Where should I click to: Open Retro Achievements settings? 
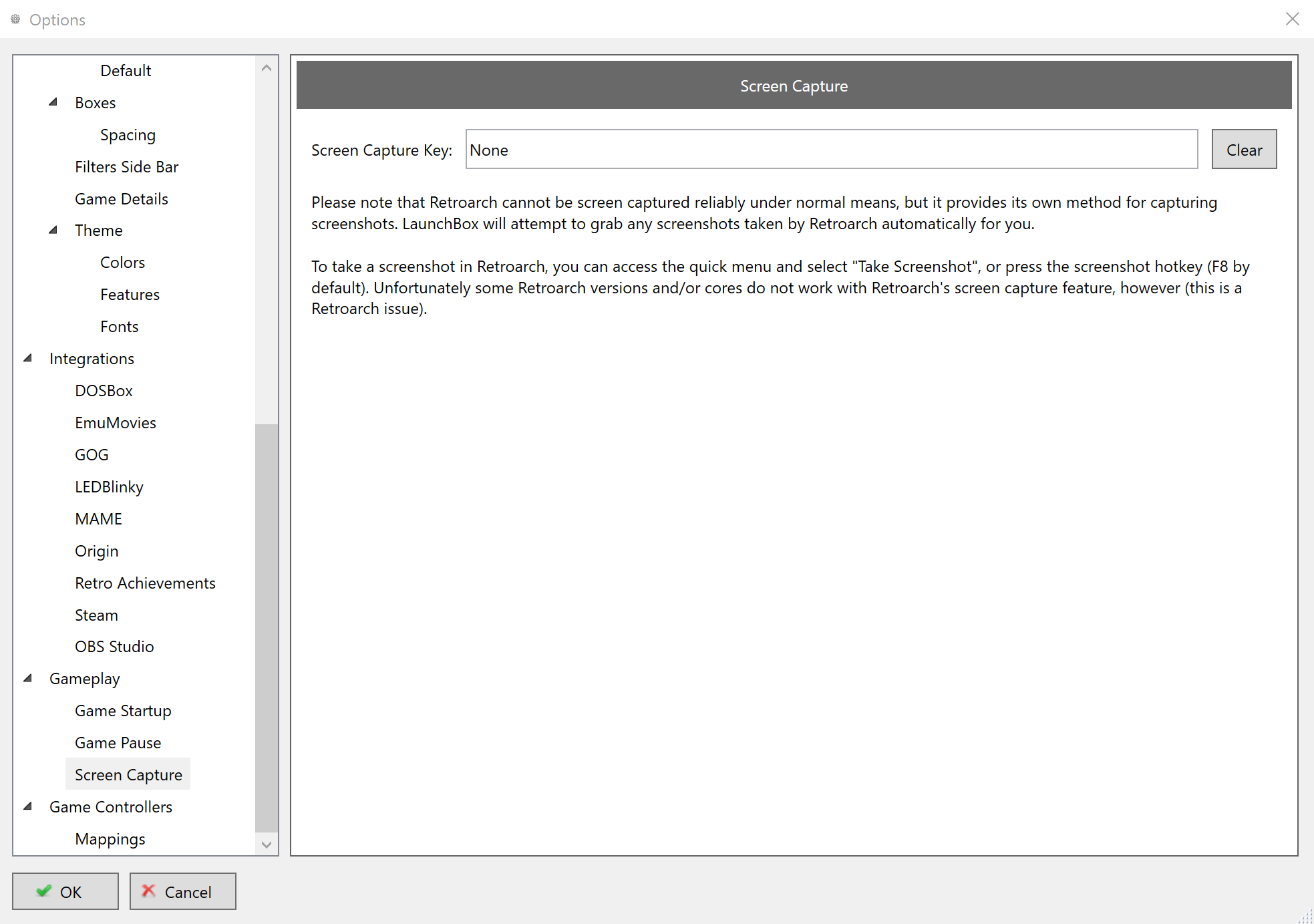click(145, 583)
